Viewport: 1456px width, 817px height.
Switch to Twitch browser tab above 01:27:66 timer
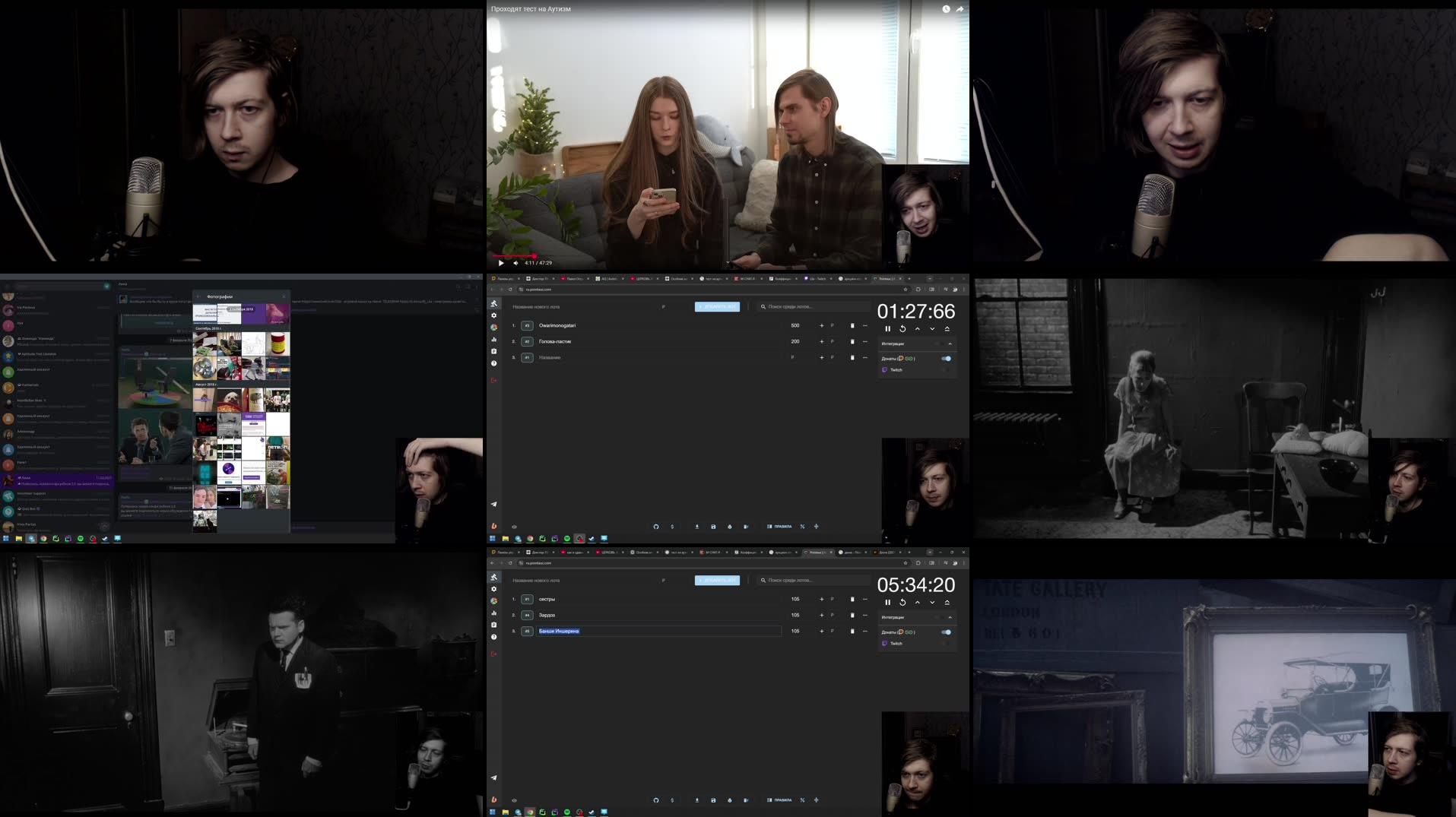point(820,279)
